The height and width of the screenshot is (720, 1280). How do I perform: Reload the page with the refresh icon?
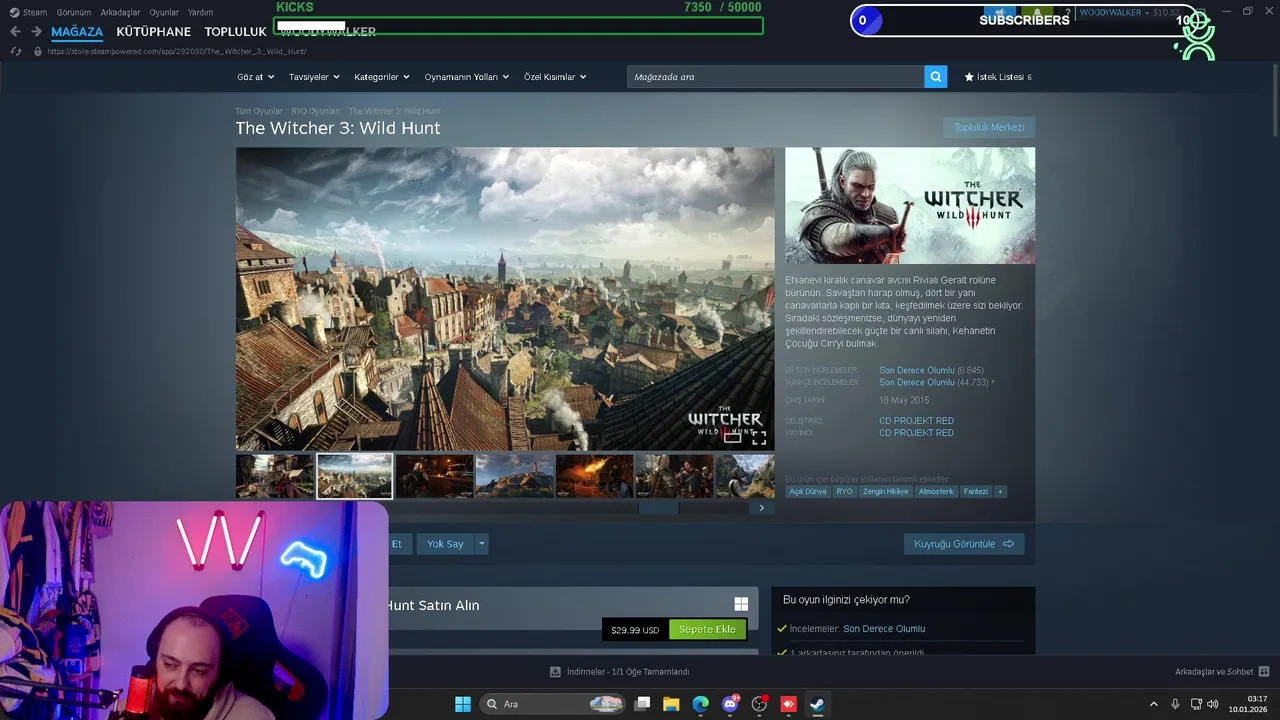16,51
